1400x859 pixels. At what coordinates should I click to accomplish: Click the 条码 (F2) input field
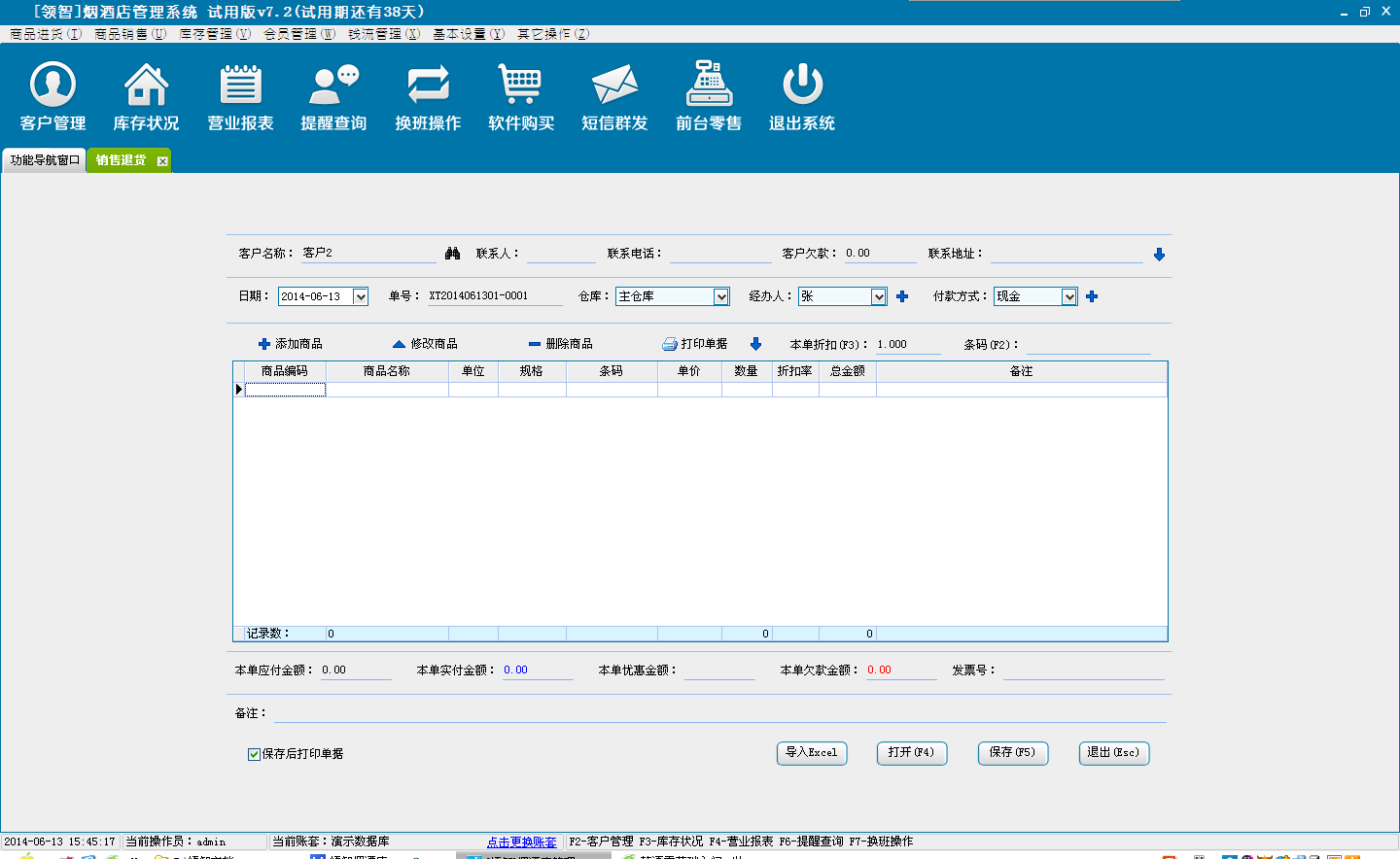(1088, 345)
